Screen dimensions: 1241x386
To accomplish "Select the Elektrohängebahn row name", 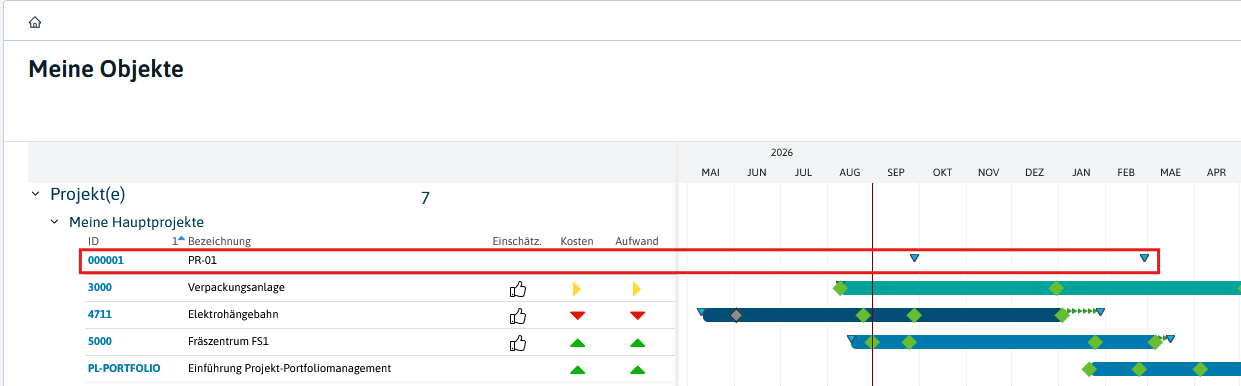I will (x=233, y=314).
